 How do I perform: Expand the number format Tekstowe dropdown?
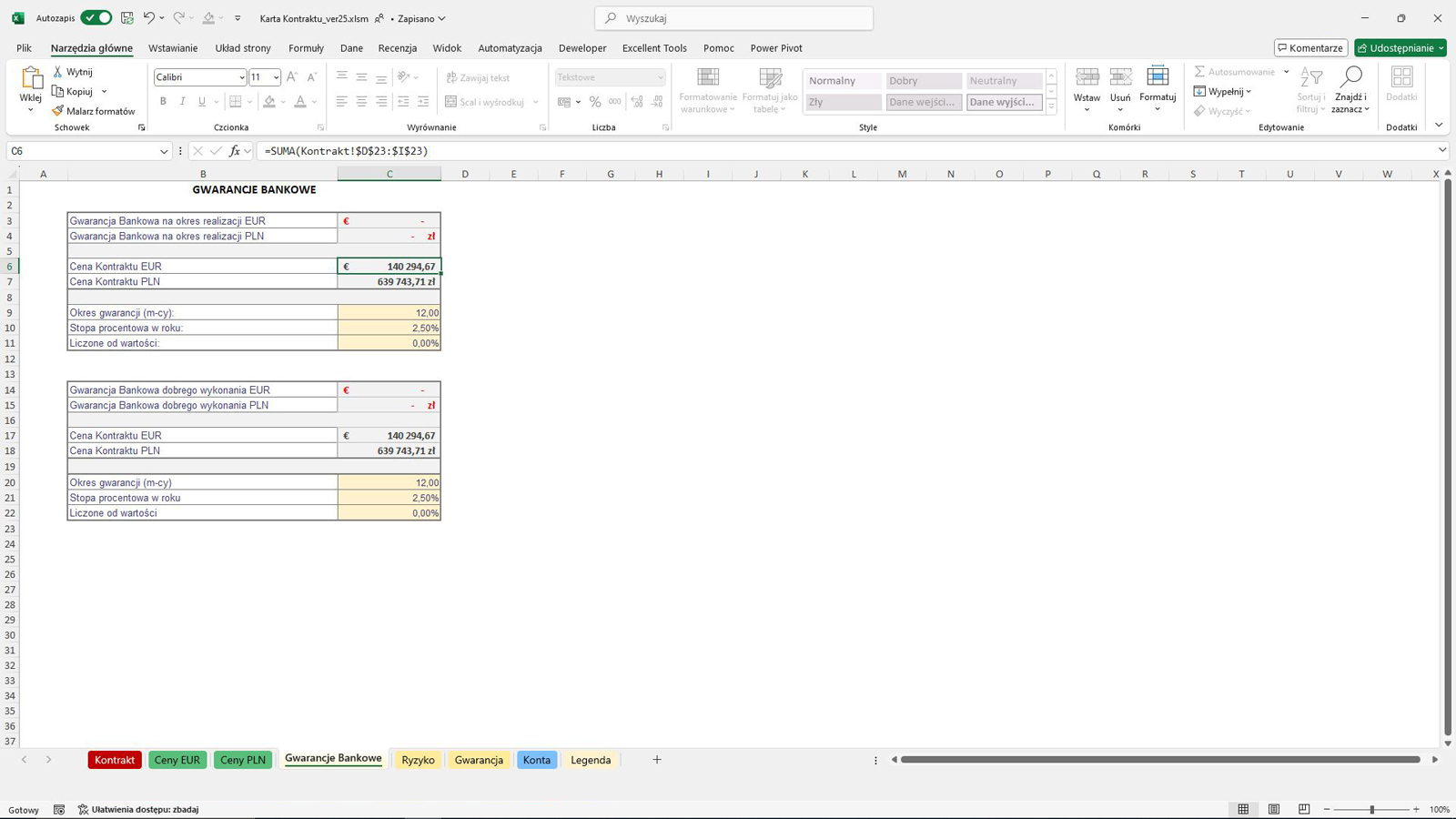660,77
